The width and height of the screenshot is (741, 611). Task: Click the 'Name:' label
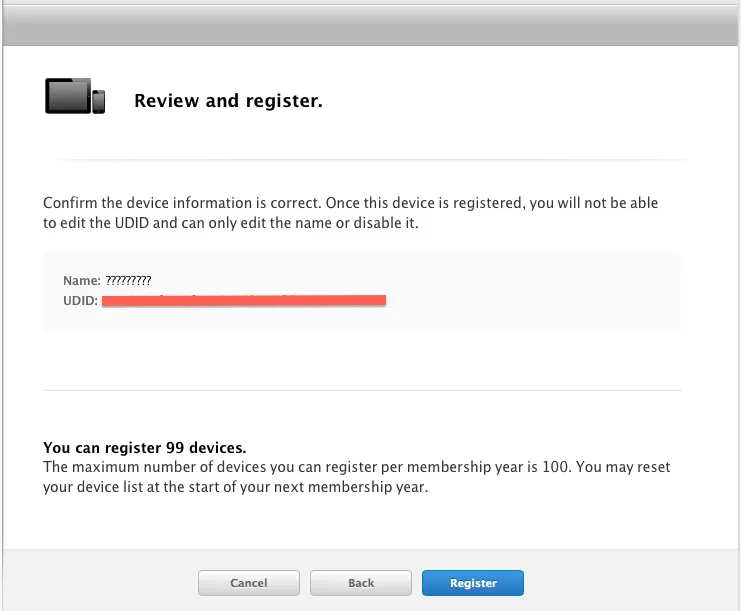tap(82, 280)
